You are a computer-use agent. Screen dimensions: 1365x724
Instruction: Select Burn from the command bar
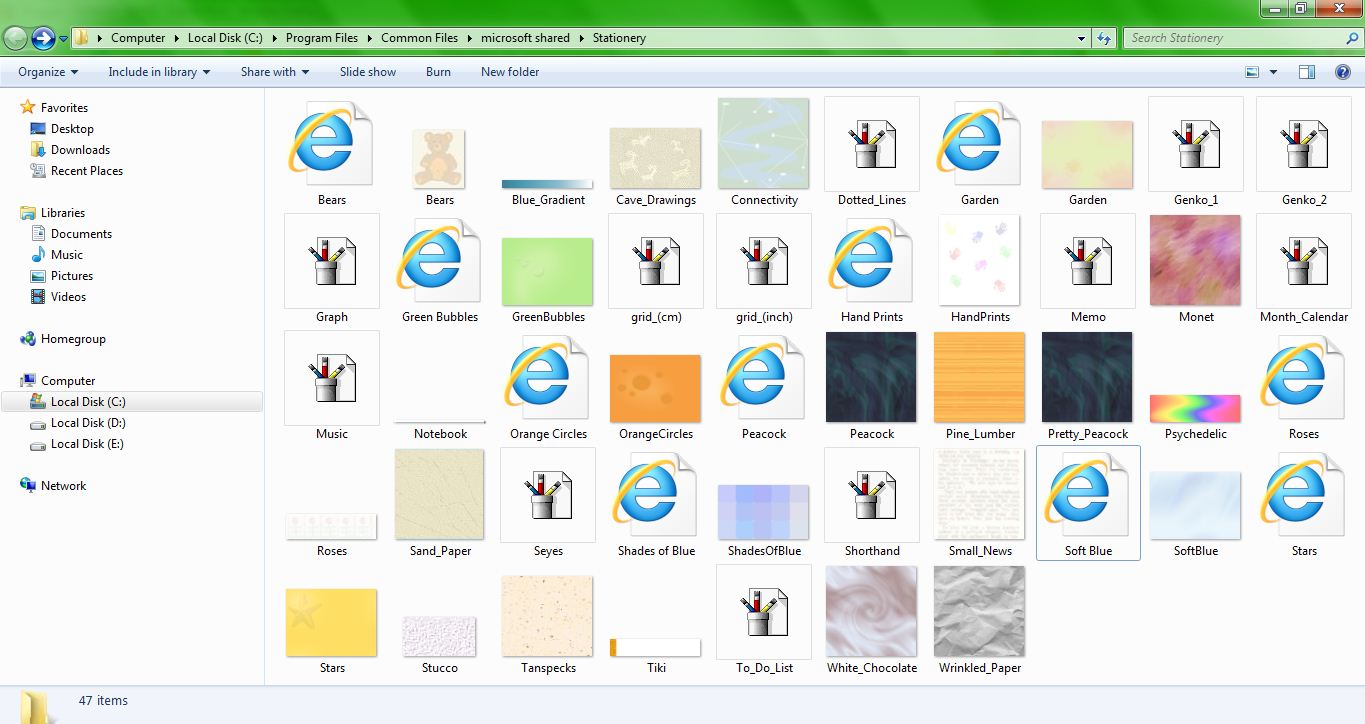438,71
